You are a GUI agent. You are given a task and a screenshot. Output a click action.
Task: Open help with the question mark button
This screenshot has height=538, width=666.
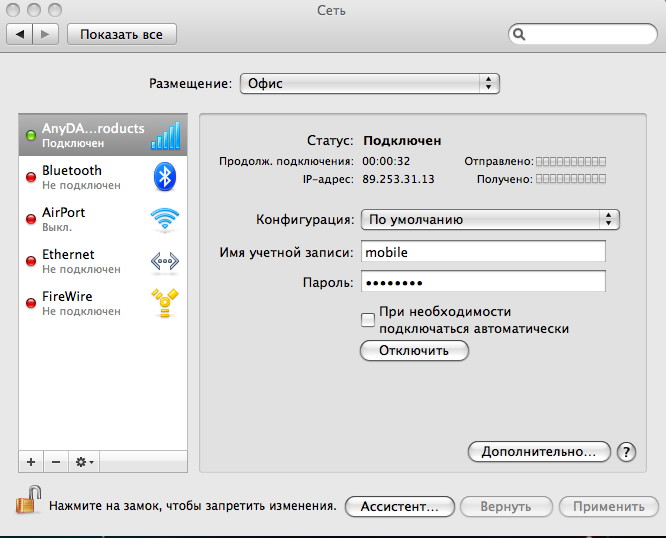click(627, 452)
